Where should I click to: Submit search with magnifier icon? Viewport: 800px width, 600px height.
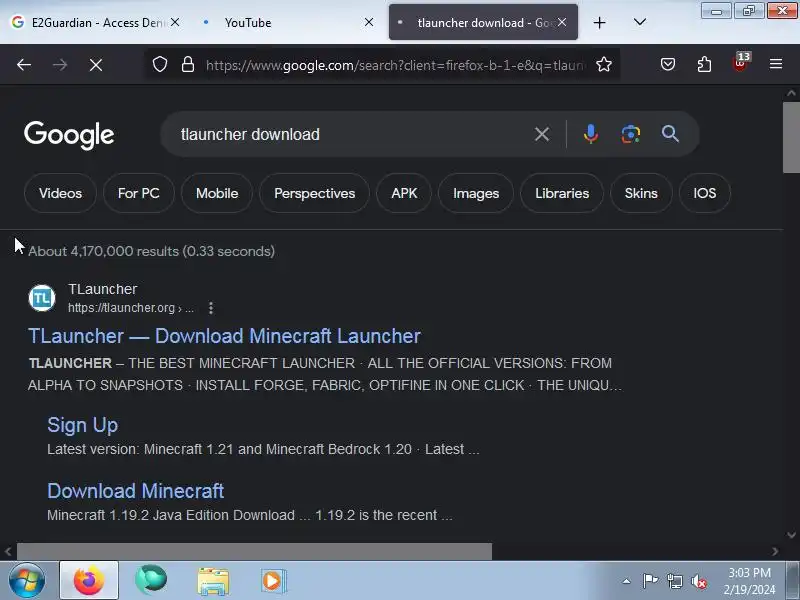pos(670,134)
